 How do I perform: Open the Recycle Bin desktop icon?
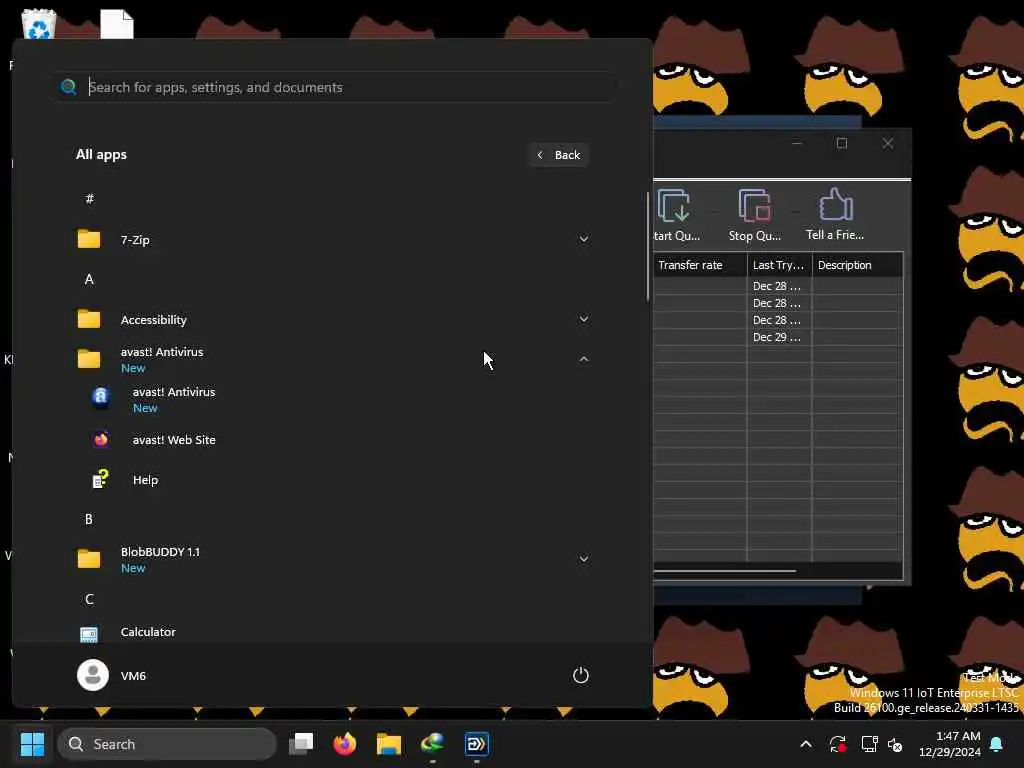(x=39, y=24)
